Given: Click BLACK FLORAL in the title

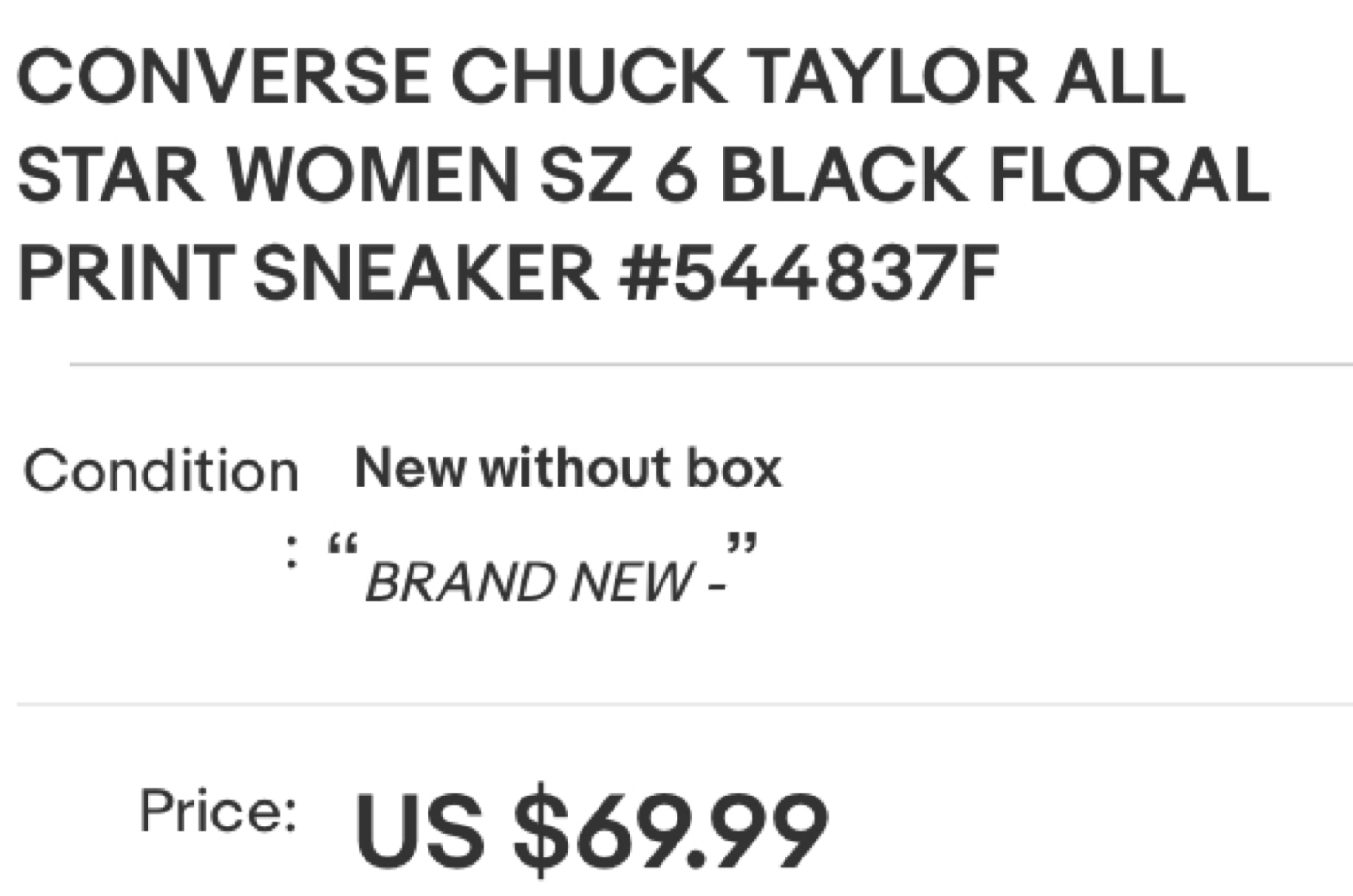Looking at the screenshot, I should (994, 175).
